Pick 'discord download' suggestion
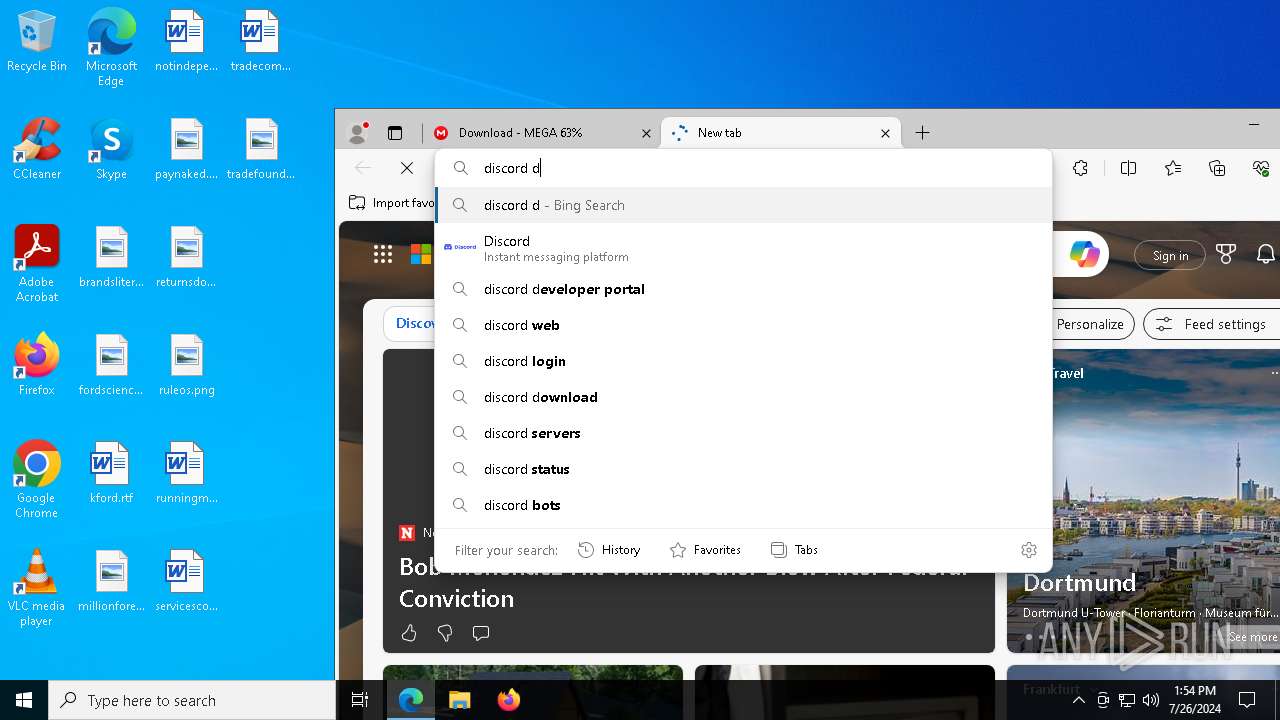1280x720 pixels. (x=743, y=397)
